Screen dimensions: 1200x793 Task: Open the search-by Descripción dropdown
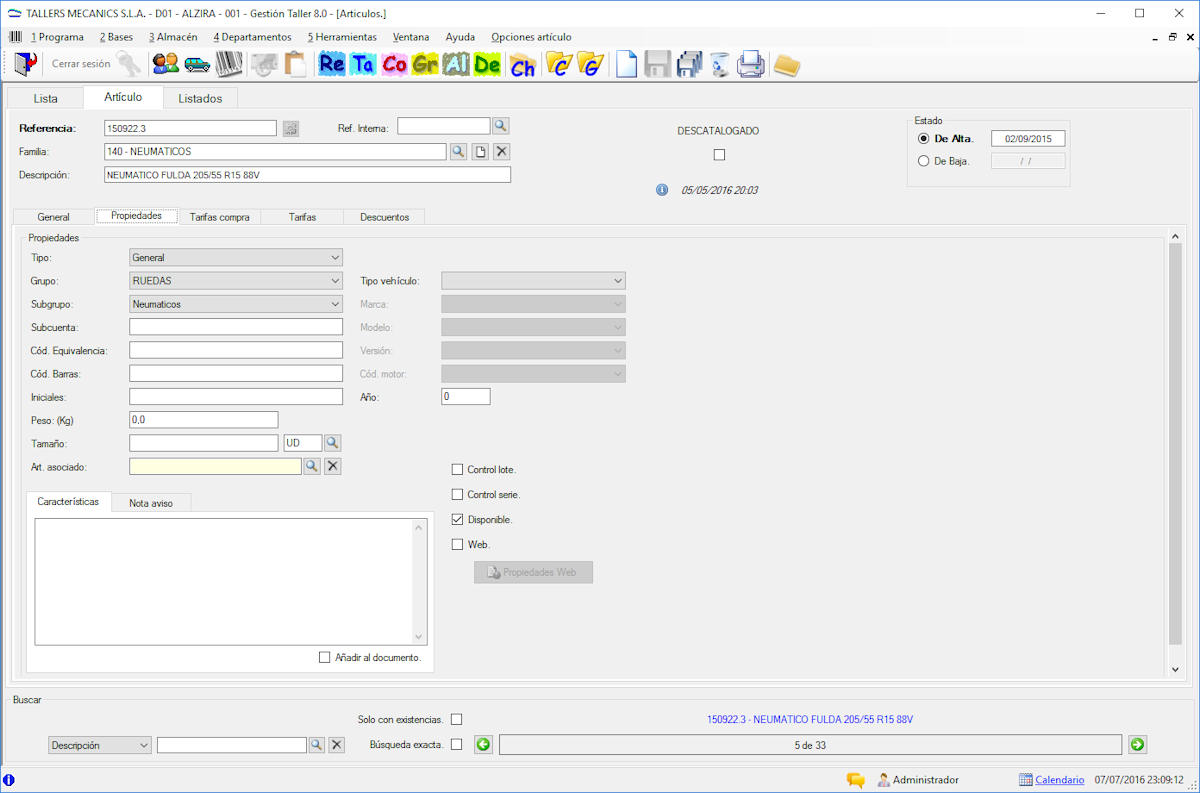pyautogui.click(x=100, y=745)
